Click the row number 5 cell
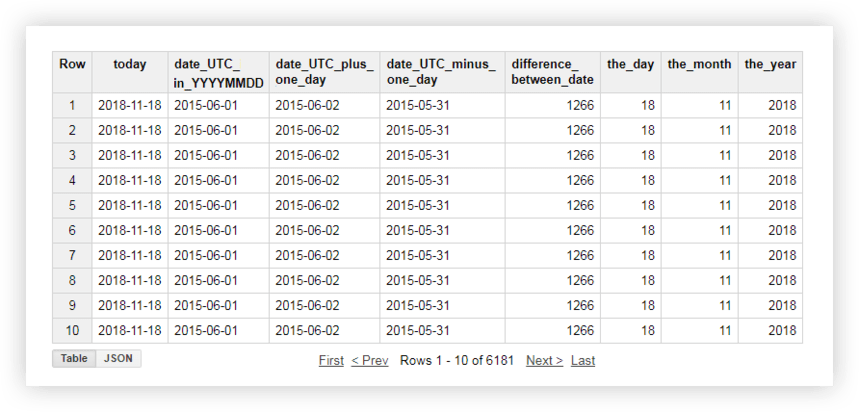The image size is (859, 412). click(72, 205)
